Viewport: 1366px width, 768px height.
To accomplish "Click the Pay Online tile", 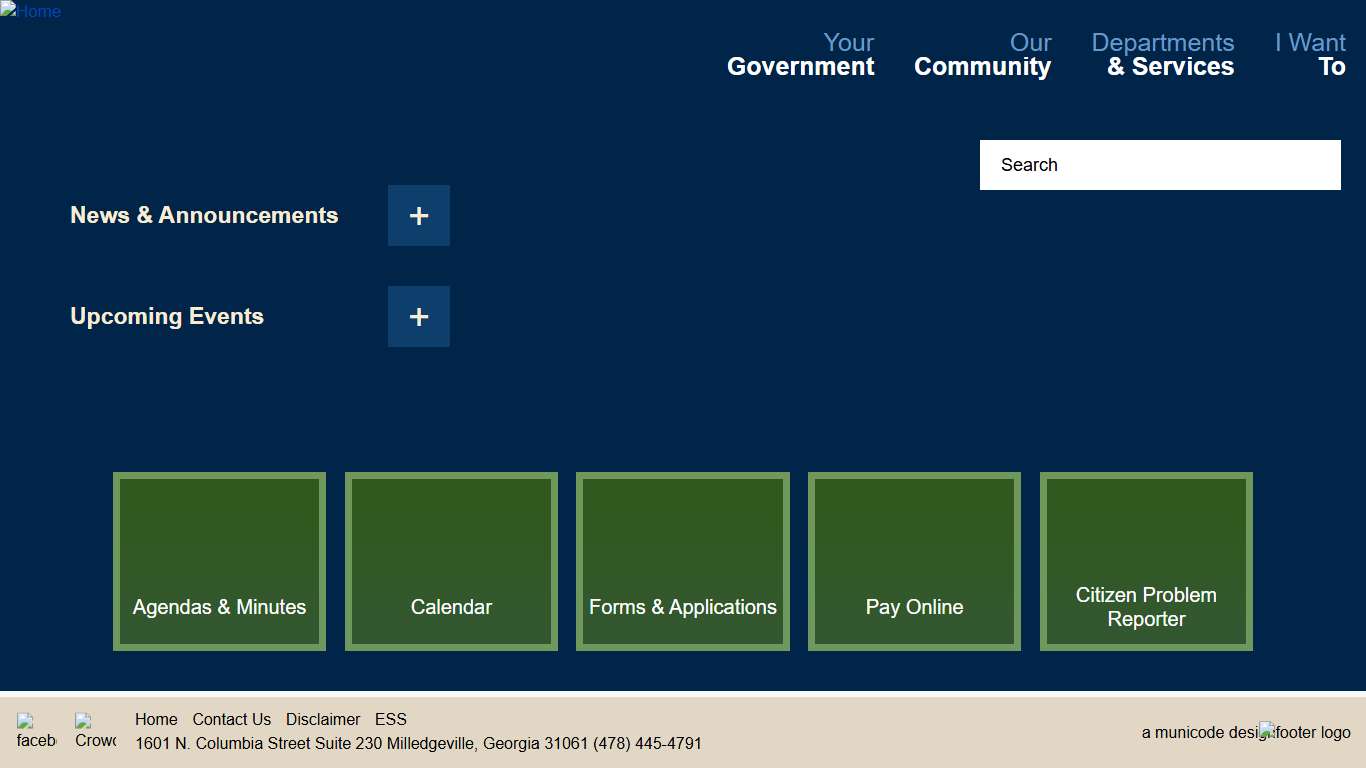I will [914, 561].
